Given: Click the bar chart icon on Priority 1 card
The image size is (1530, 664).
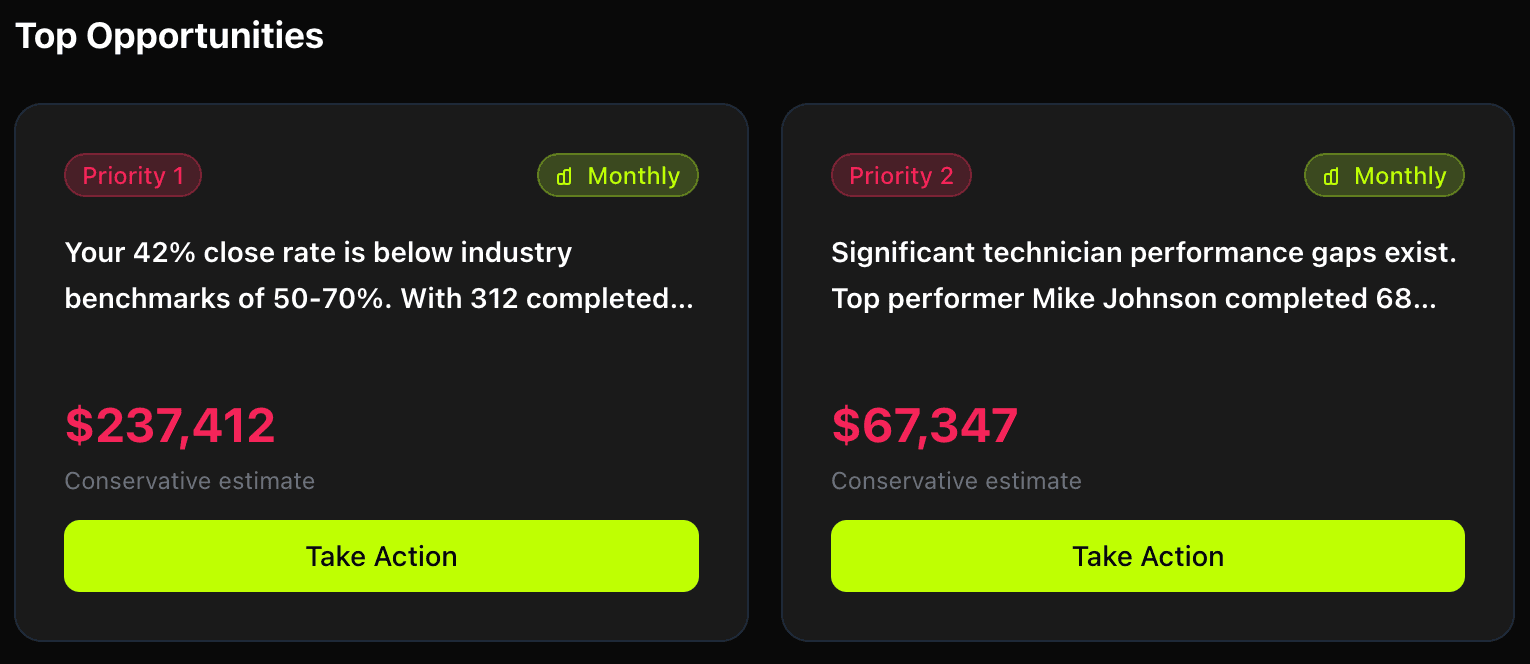Looking at the screenshot, I should [x=566, y=175].
